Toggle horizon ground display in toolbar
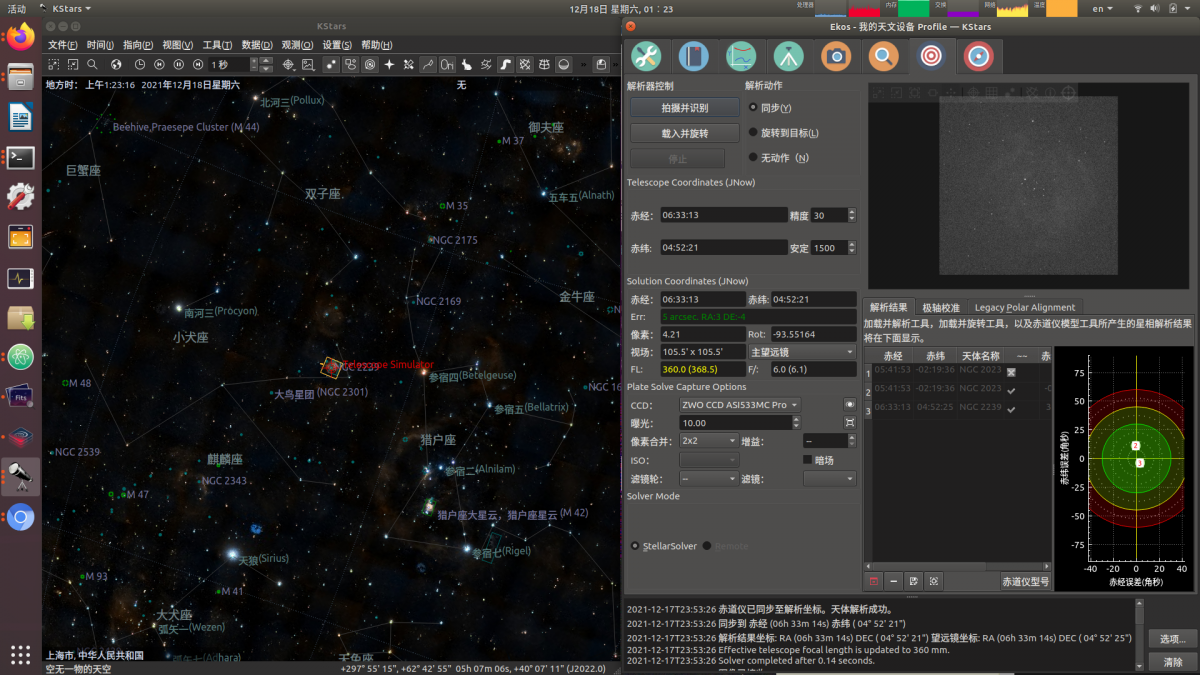This screenshot has height=675, width=1200. [565, 64]
